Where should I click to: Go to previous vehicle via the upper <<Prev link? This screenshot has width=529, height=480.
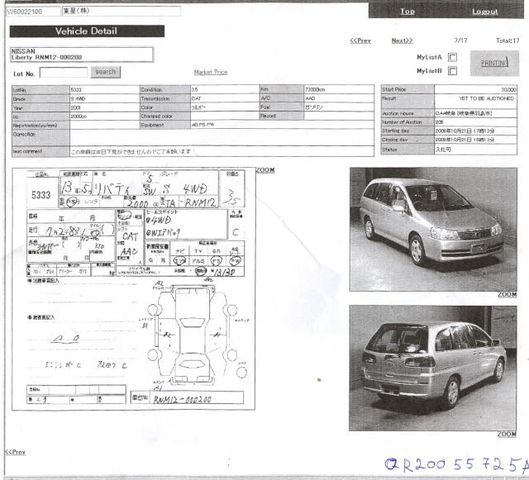(360, 40)
